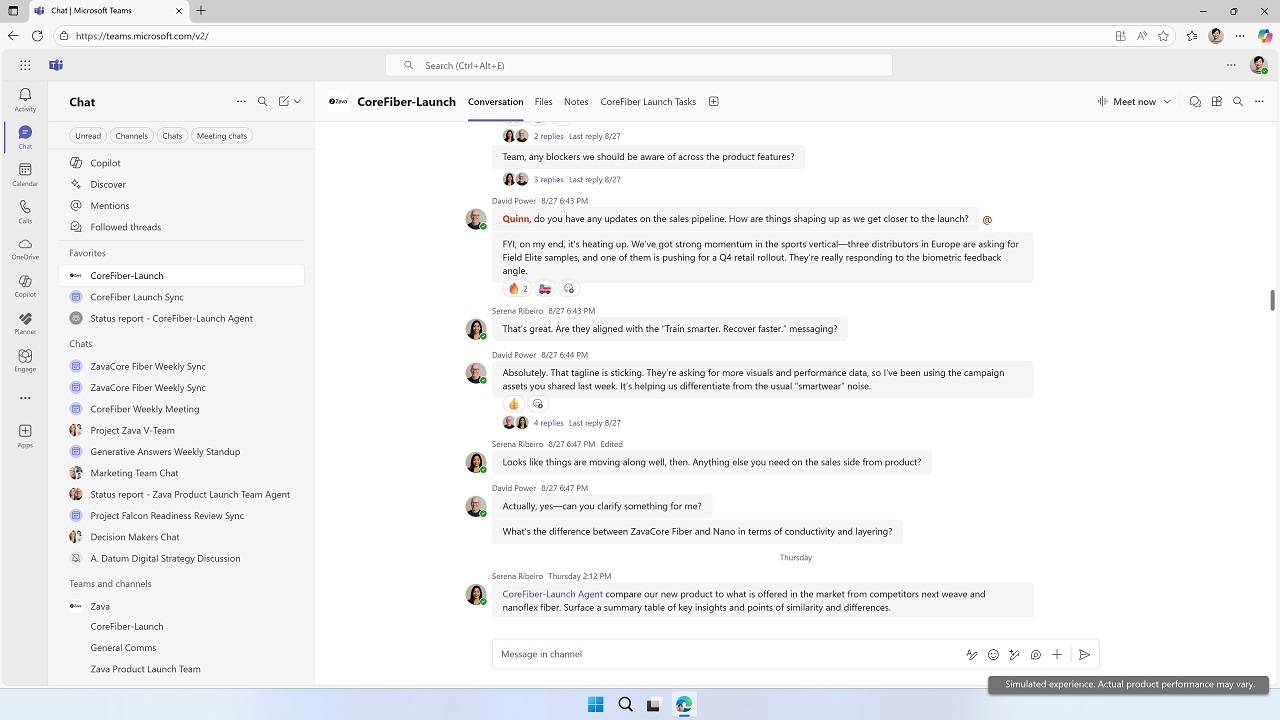1280x720 pixels.
Task: Open Chat list more options ellipsis
Action: click(241, 101)
